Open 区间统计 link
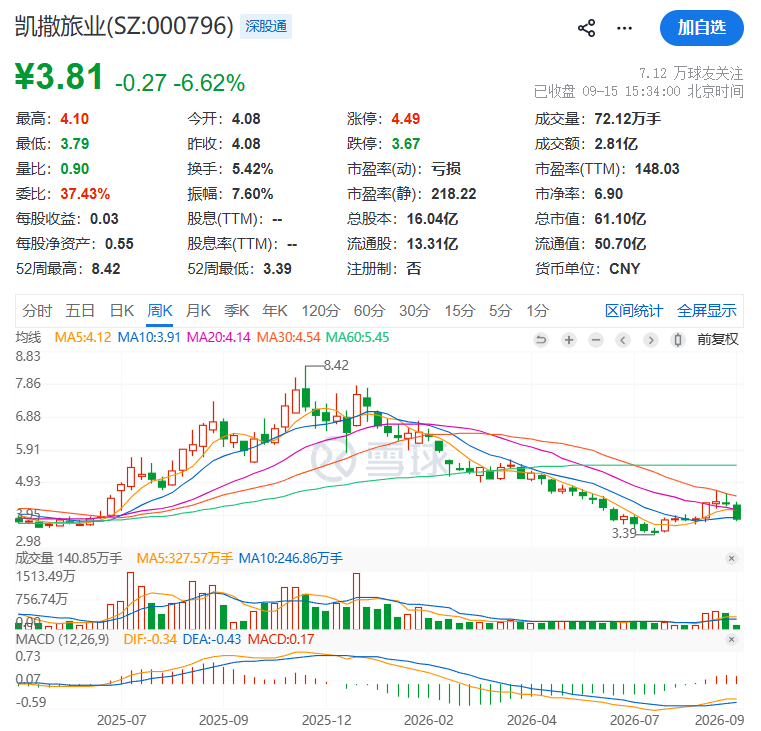 click(634, 311)
